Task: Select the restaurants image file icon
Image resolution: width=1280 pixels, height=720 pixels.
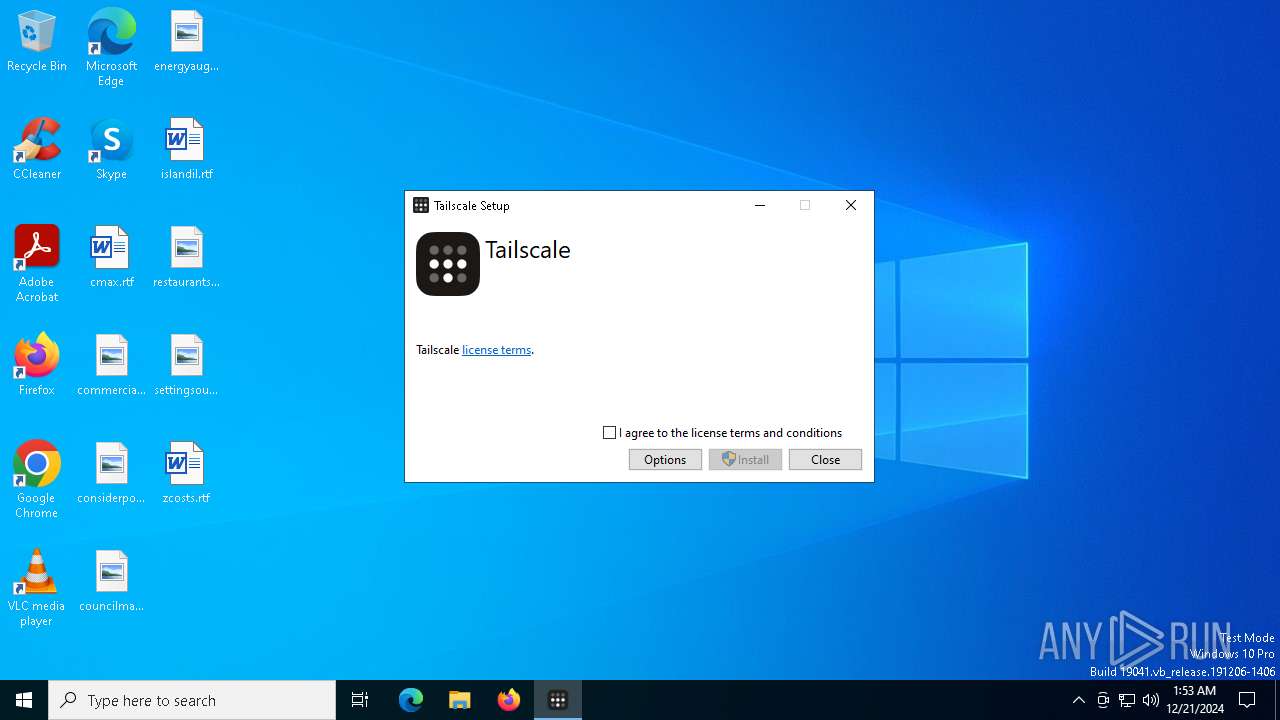Action: click(186, 258)
